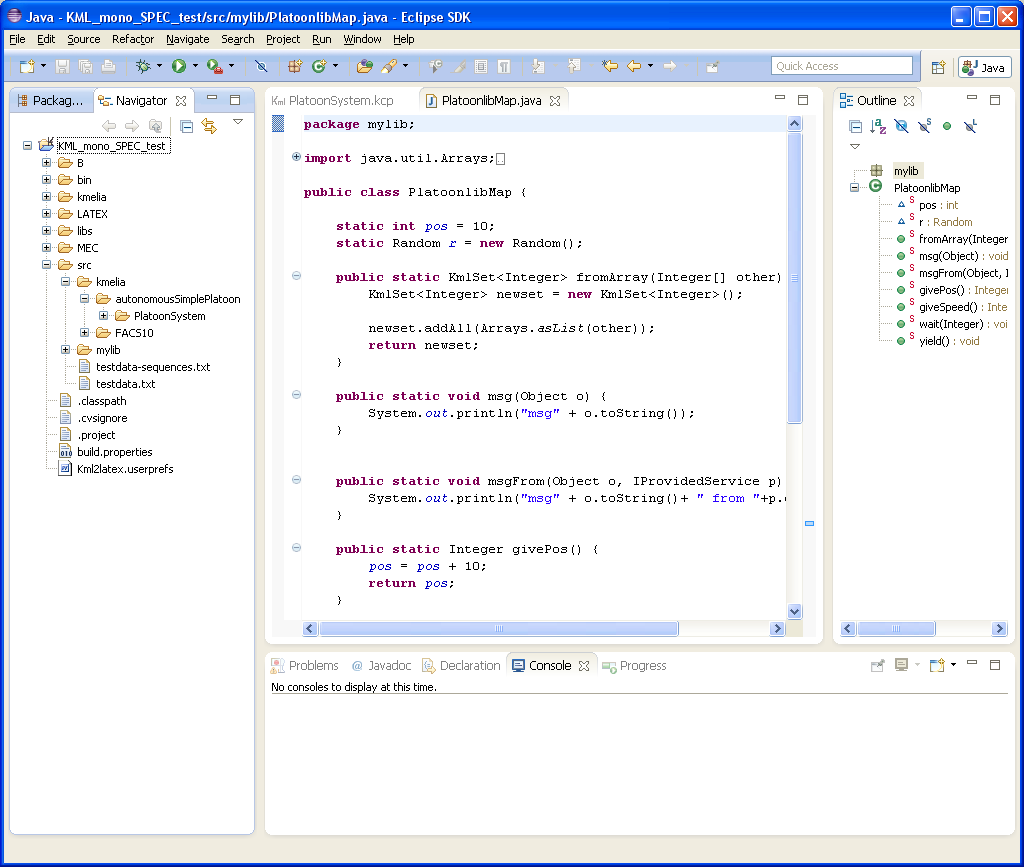Viewport: 1024px width, 867px height.
Task: Click Collapse All in Navigator panel
Action: pyautogui.click(x=186, y=126)
